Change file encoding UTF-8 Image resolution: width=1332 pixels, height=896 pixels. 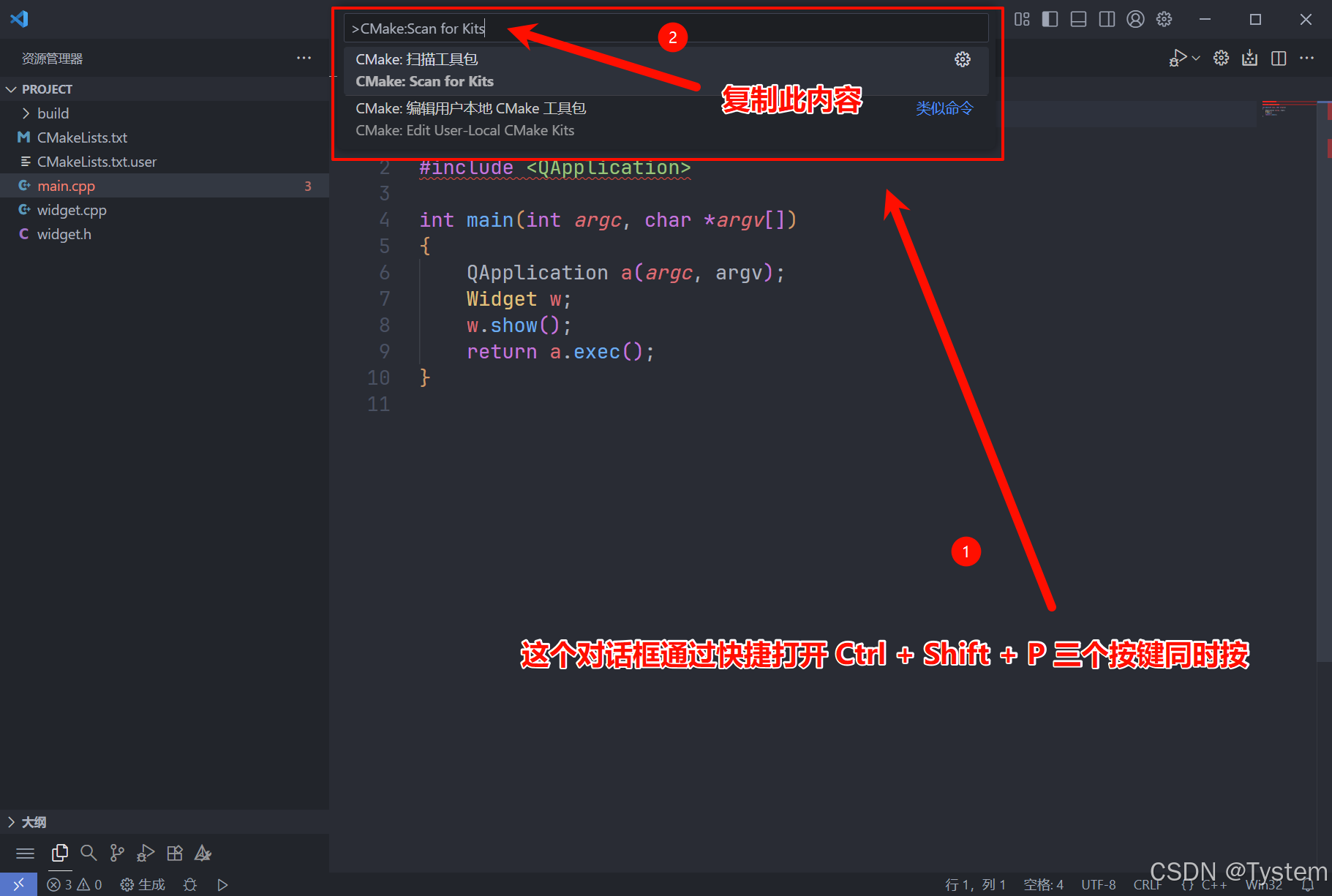coord(1099,884)
